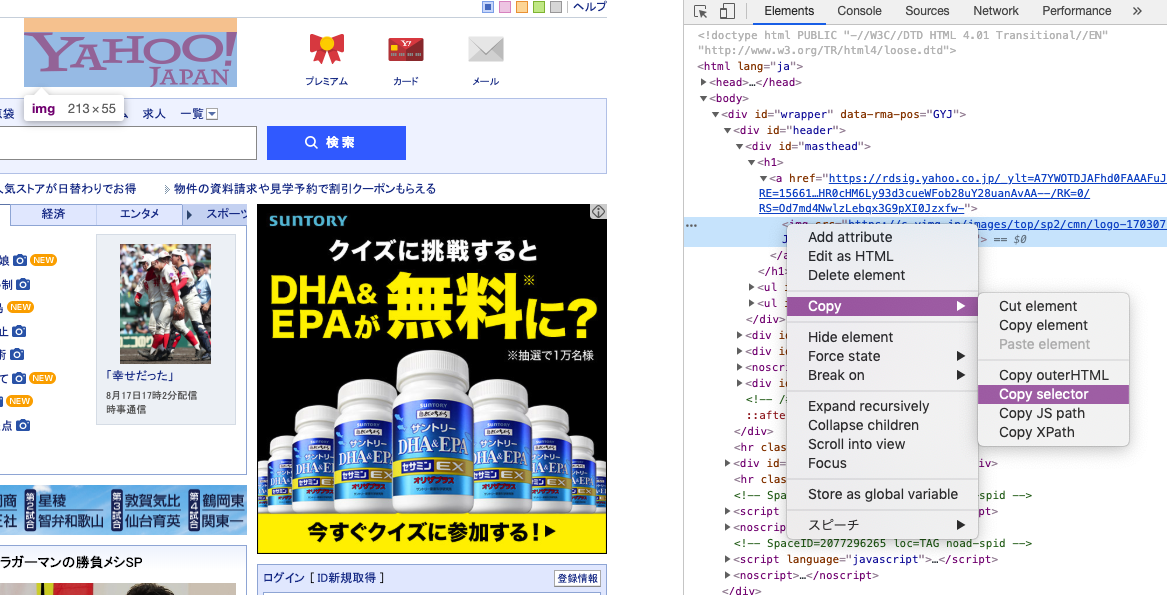Select the blue color theme swatch
Image resolution: width=1167 pixels, height=595 pixels.
[488, 7]
